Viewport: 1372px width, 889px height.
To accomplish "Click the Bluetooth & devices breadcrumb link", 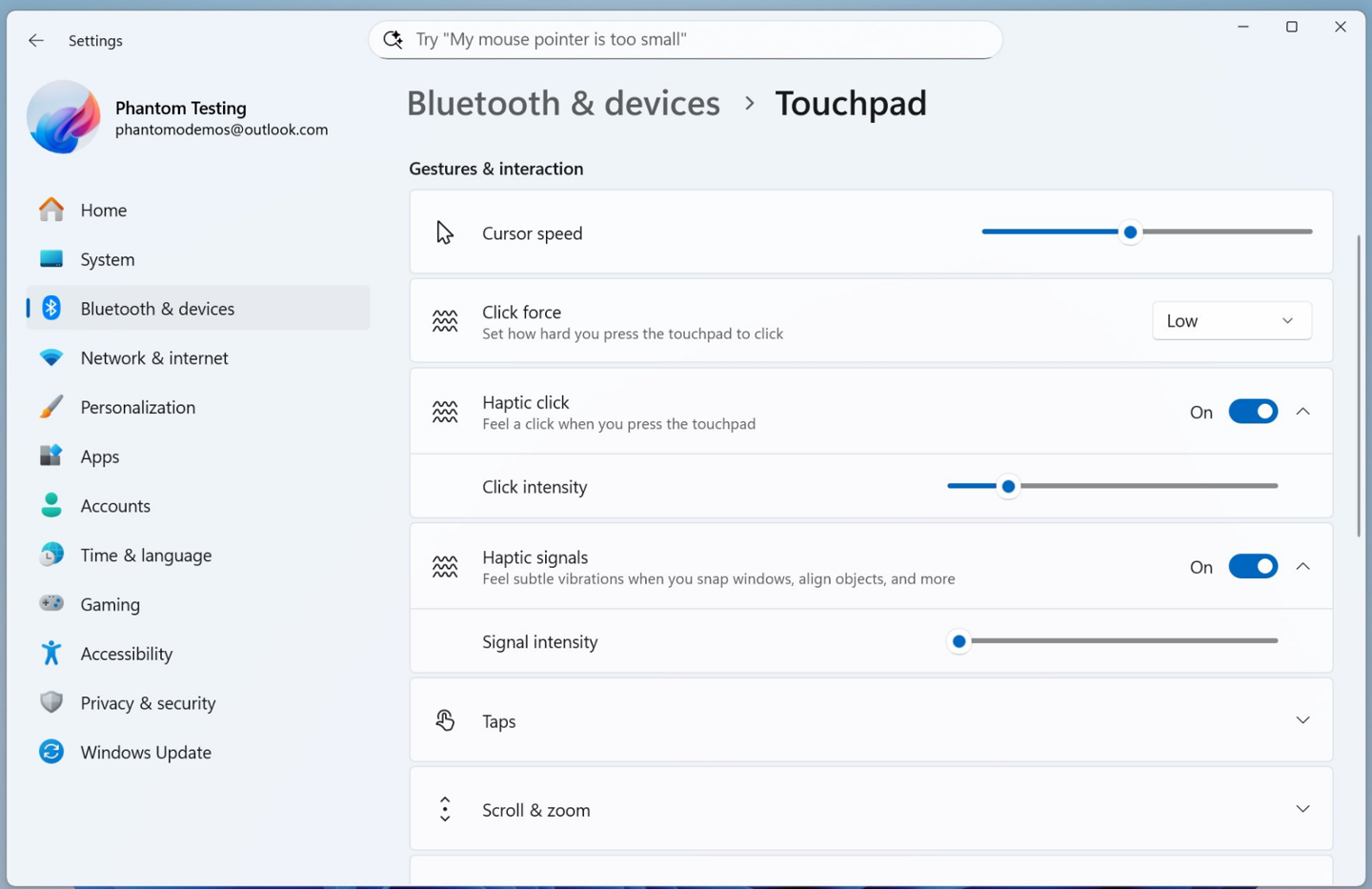I will tap(563, 103).
